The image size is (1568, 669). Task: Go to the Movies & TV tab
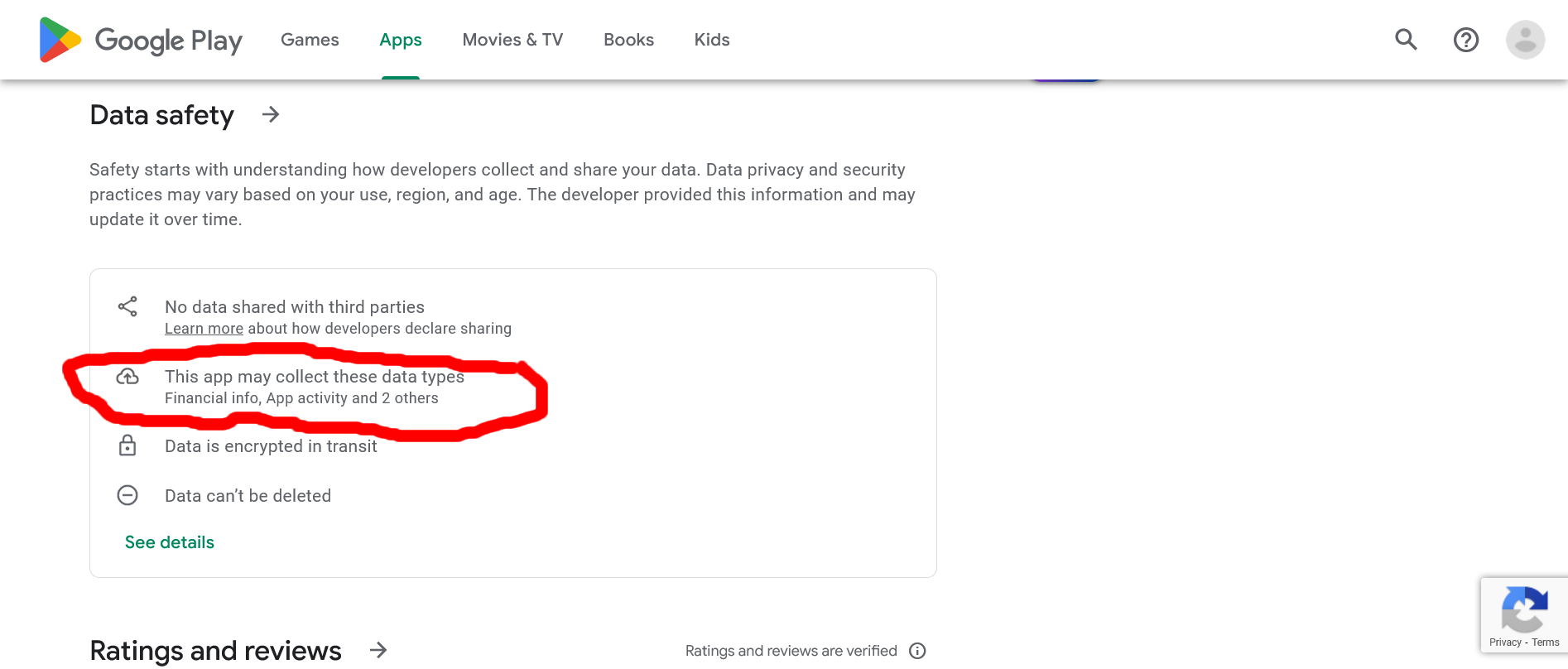point(512,40)
